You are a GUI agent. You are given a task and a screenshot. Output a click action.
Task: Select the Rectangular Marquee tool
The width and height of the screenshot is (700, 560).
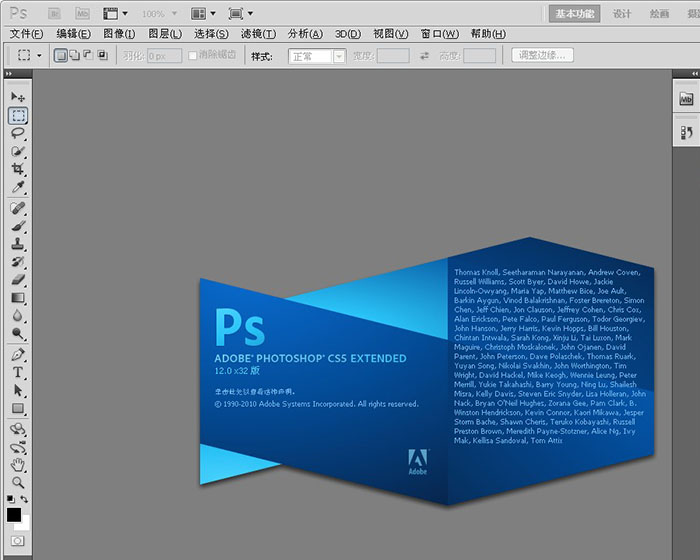[x=18, y=115]
